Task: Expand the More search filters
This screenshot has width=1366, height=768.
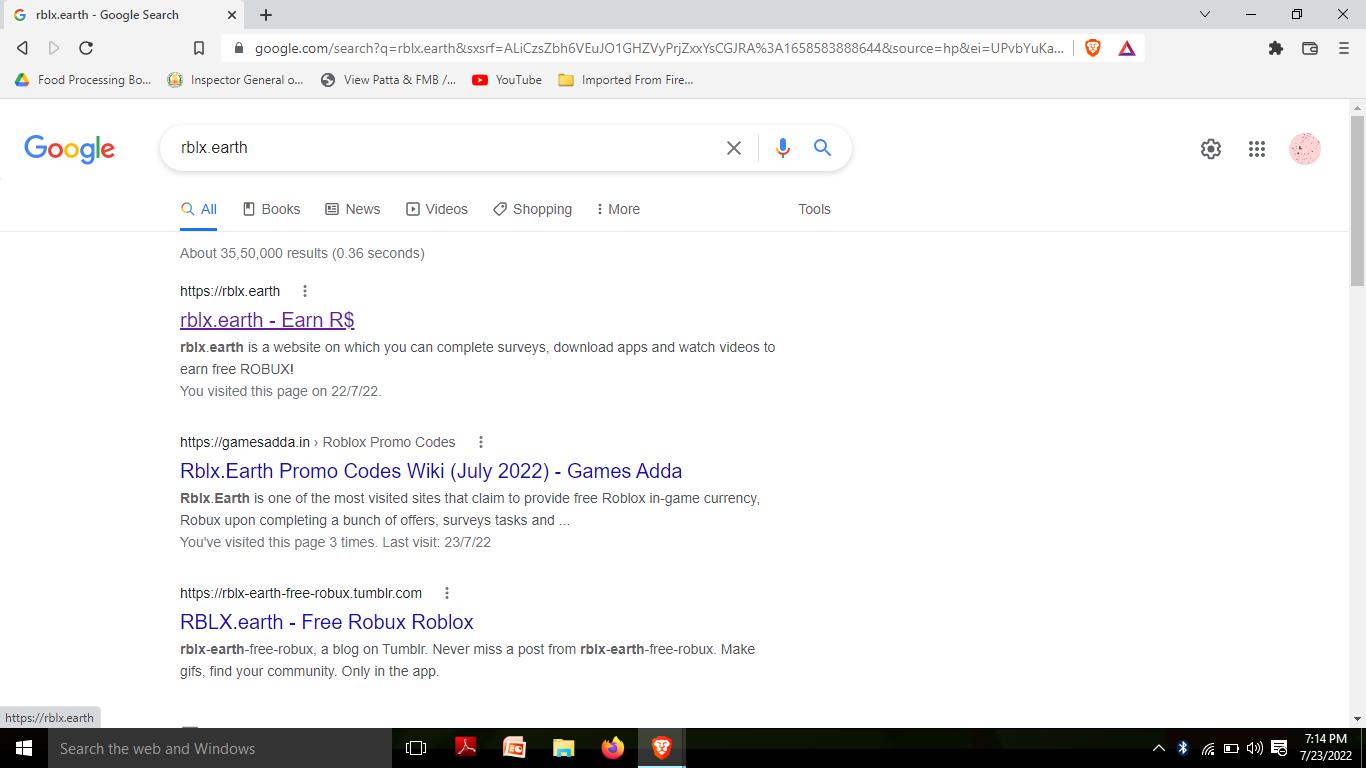Action: pos(618,209)
